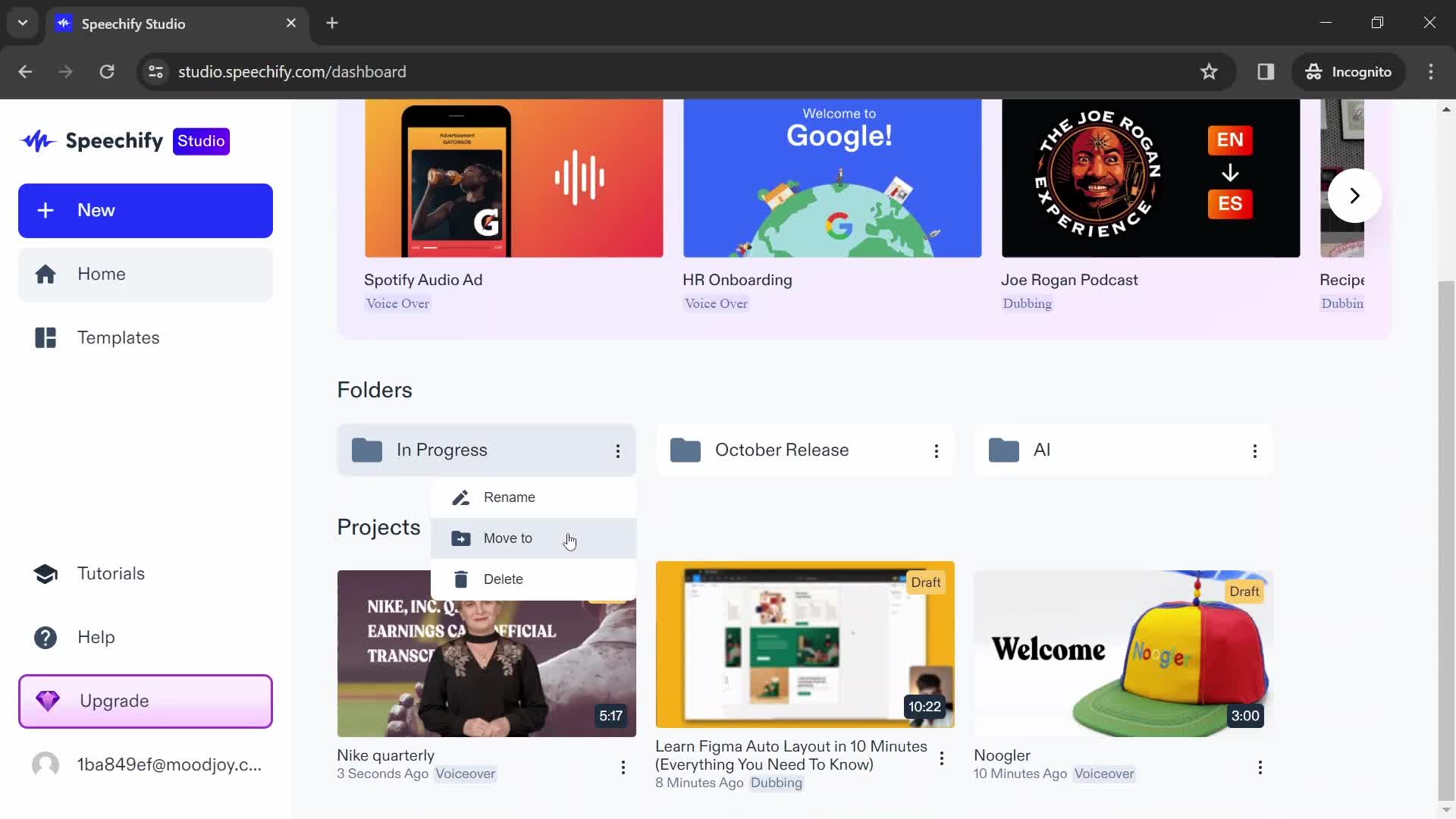Open the AI folder

tap(1124, 450)
